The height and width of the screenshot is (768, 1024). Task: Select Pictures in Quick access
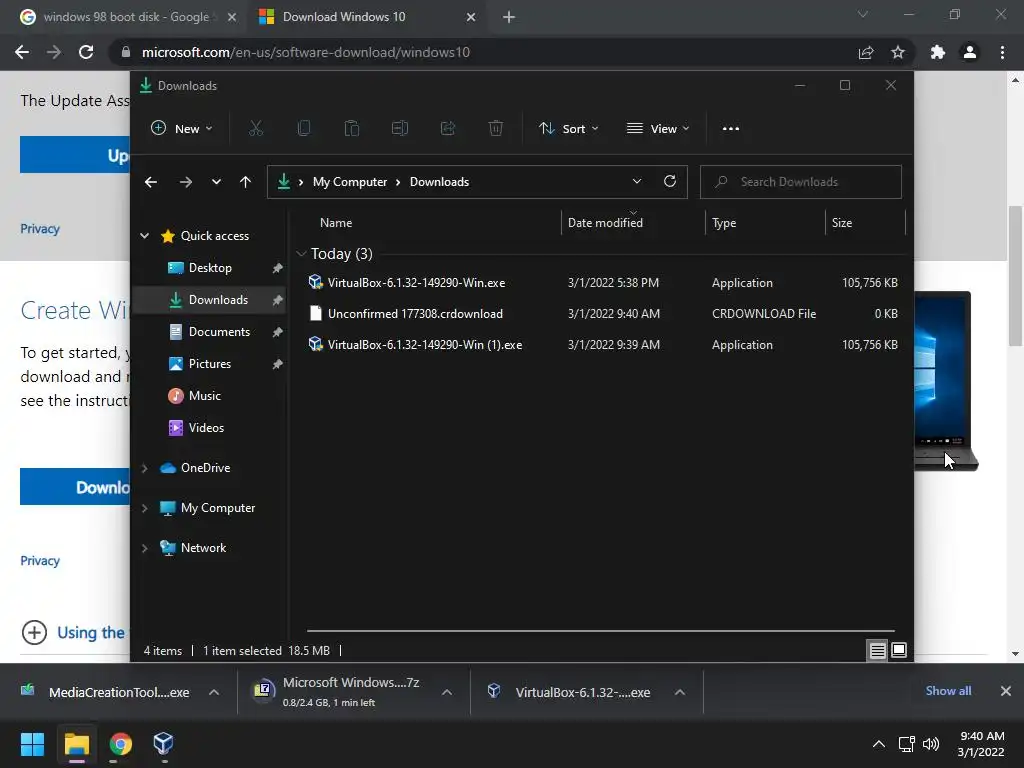click(x=210, y=364)
